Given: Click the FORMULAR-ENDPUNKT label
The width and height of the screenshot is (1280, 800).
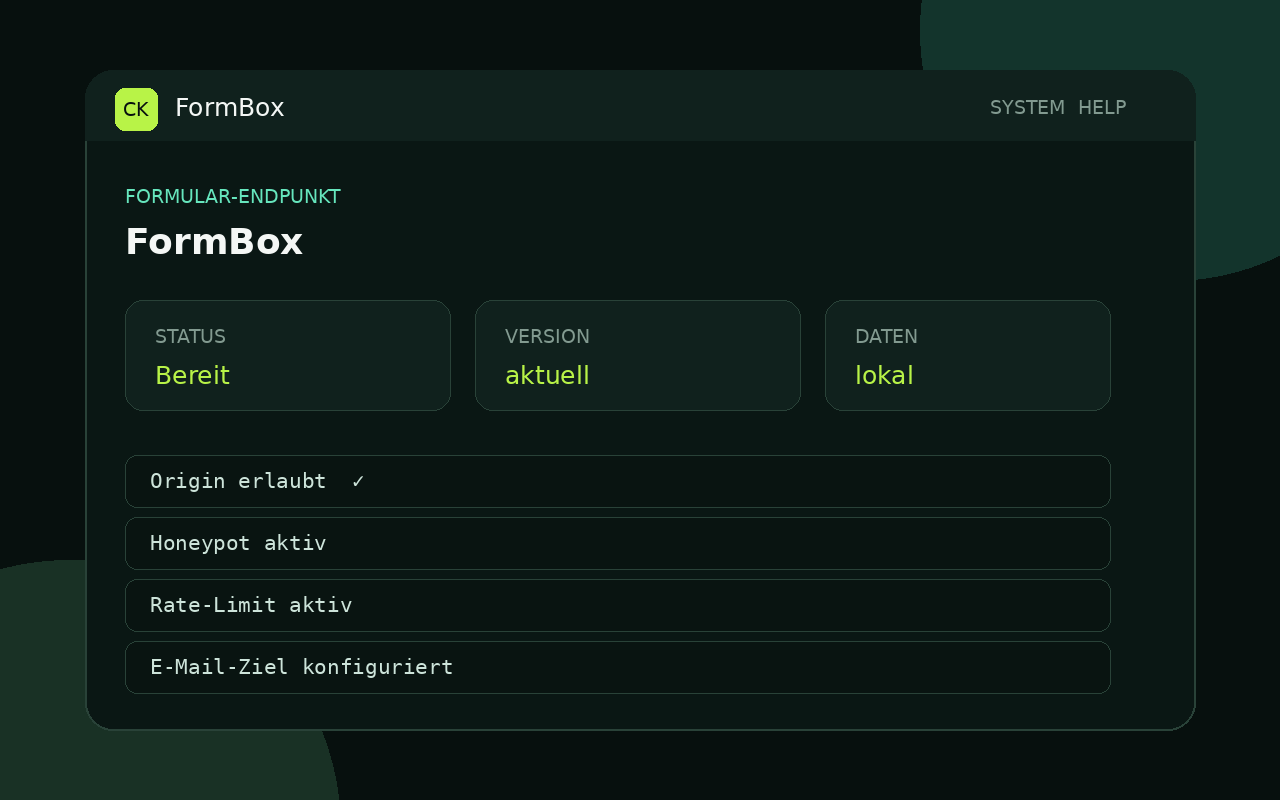Looking at the screenshot, I should 233,197.
